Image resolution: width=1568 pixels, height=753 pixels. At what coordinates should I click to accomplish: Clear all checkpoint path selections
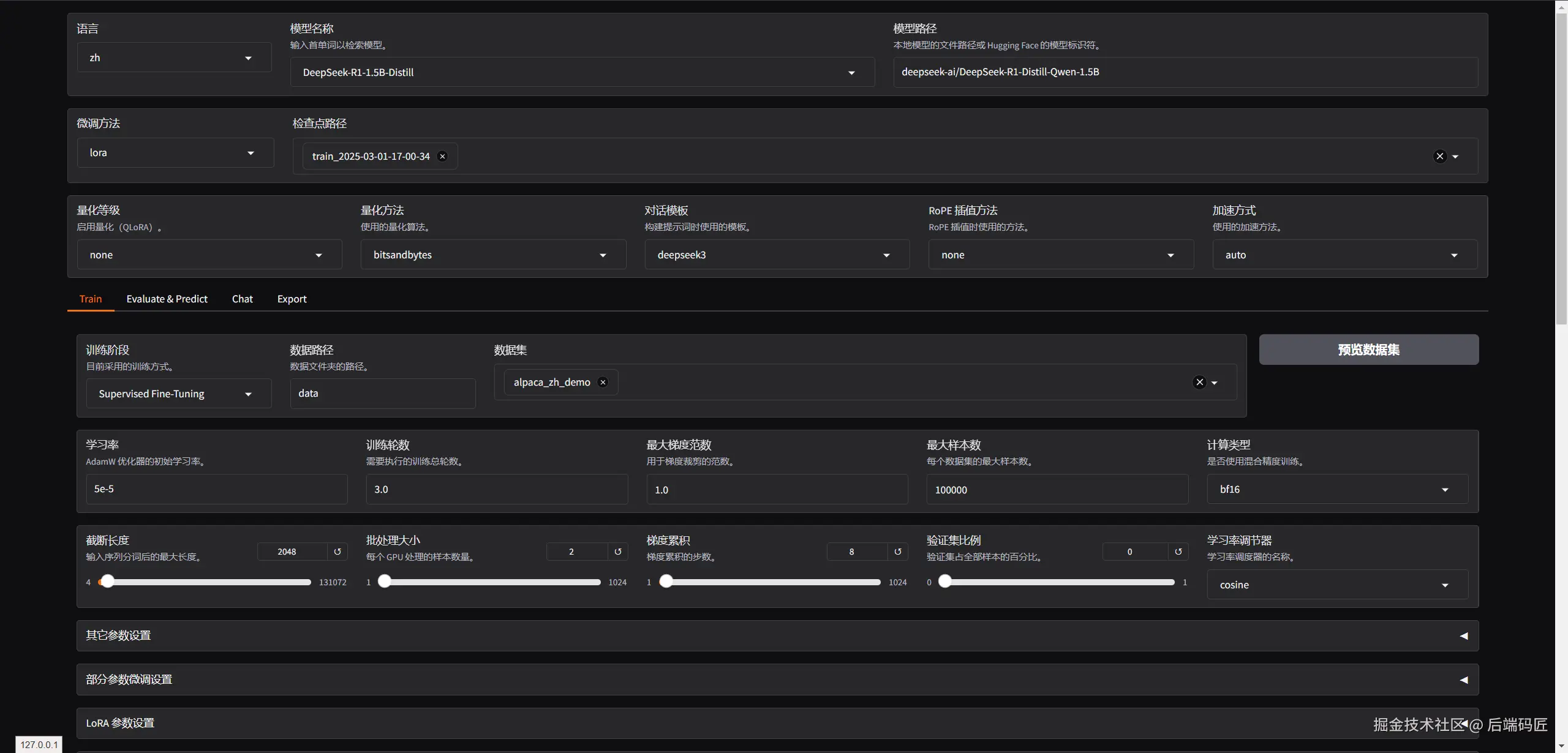tap(1440, 157)
